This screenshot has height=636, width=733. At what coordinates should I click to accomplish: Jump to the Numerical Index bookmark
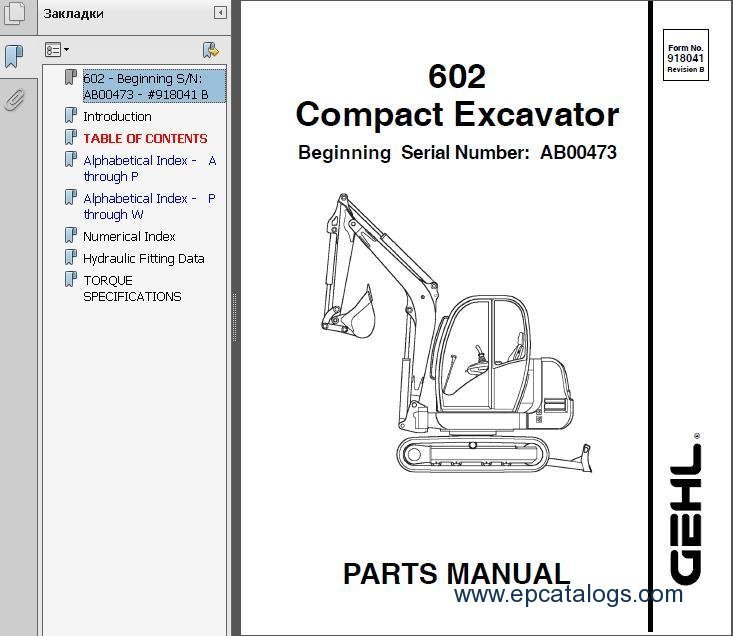129,236
